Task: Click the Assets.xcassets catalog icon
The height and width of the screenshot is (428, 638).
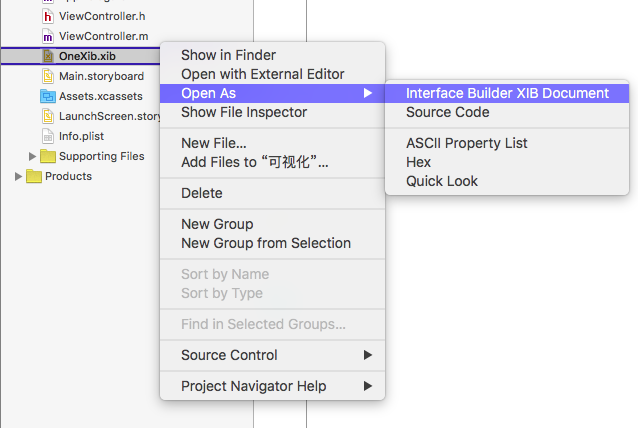Action: [x=48, y=96]
